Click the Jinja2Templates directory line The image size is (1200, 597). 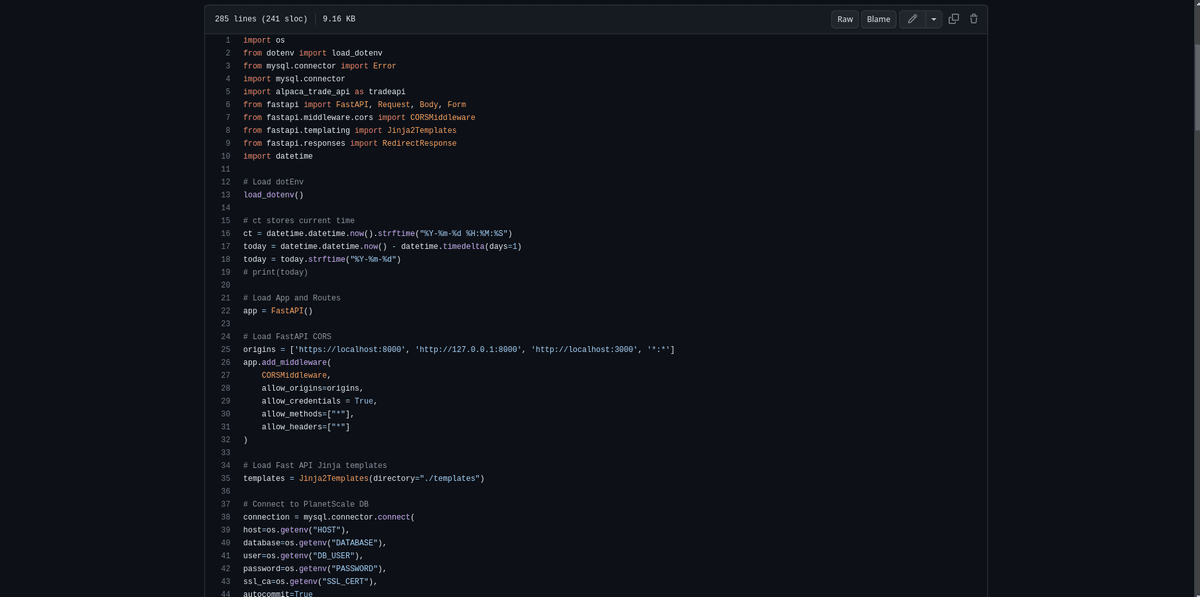(364, 478)
